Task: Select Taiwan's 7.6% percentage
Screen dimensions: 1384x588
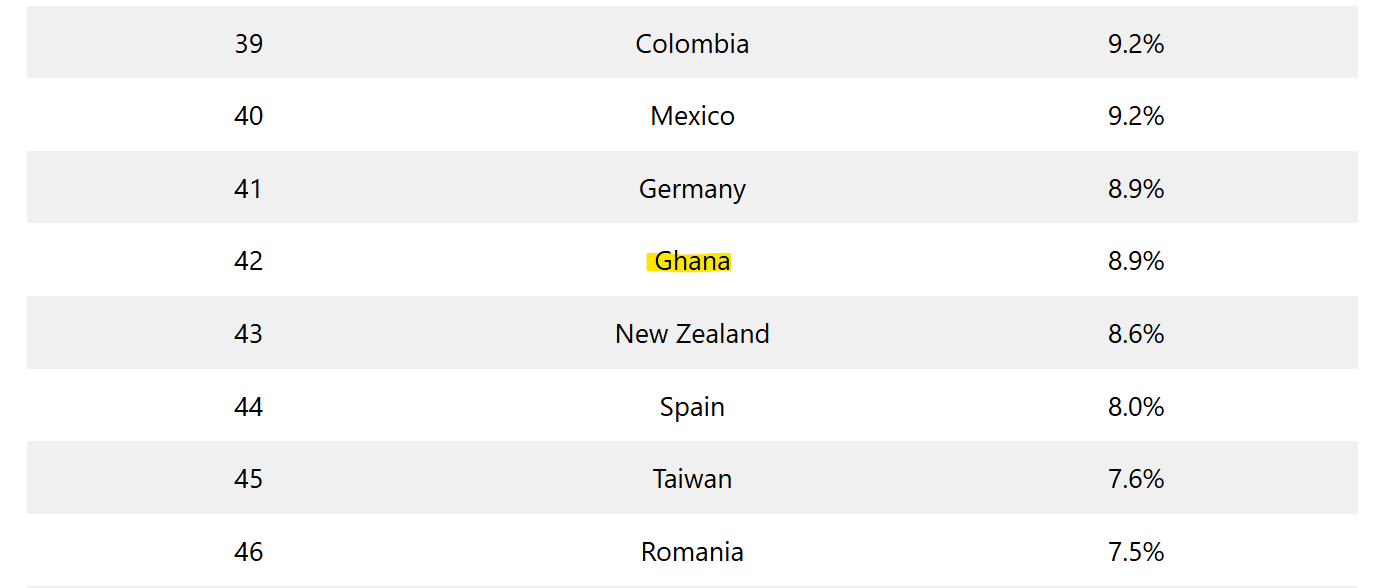Action: pyautogui.click(x=1136, y=479)
